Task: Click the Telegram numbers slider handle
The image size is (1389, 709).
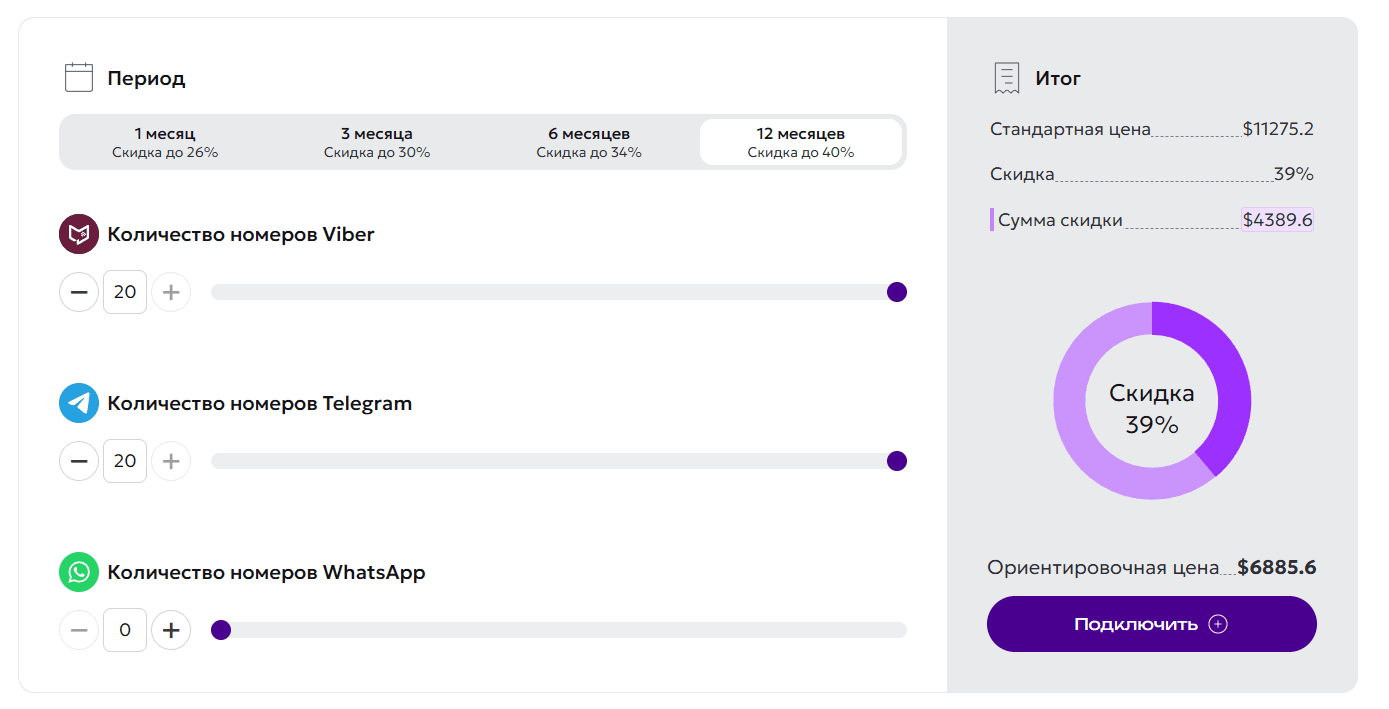Action: (897, 461)
